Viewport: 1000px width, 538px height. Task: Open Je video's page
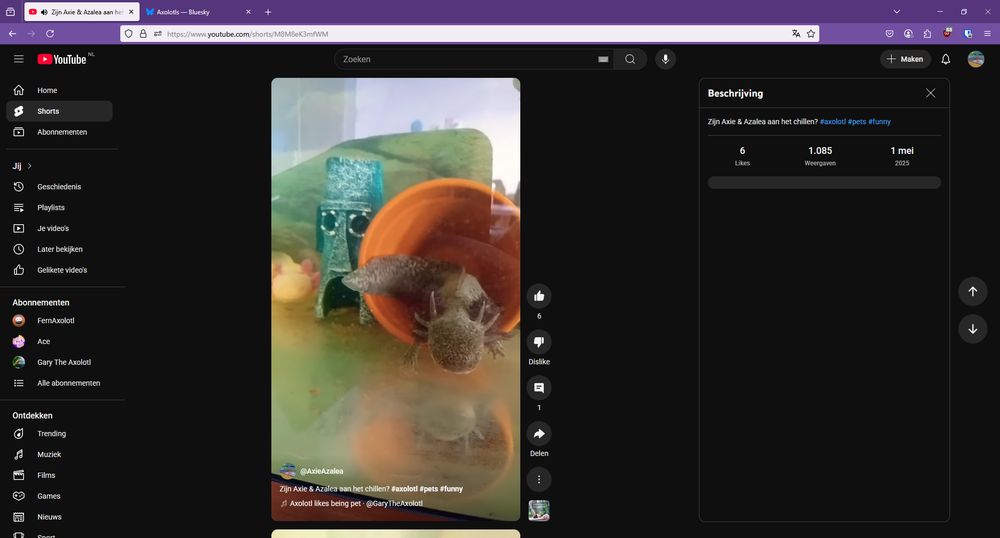59,228
